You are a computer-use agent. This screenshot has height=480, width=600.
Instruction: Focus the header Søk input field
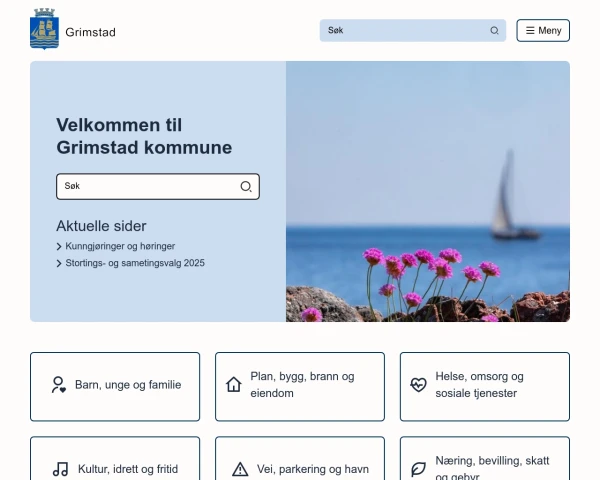coord(413,30)
